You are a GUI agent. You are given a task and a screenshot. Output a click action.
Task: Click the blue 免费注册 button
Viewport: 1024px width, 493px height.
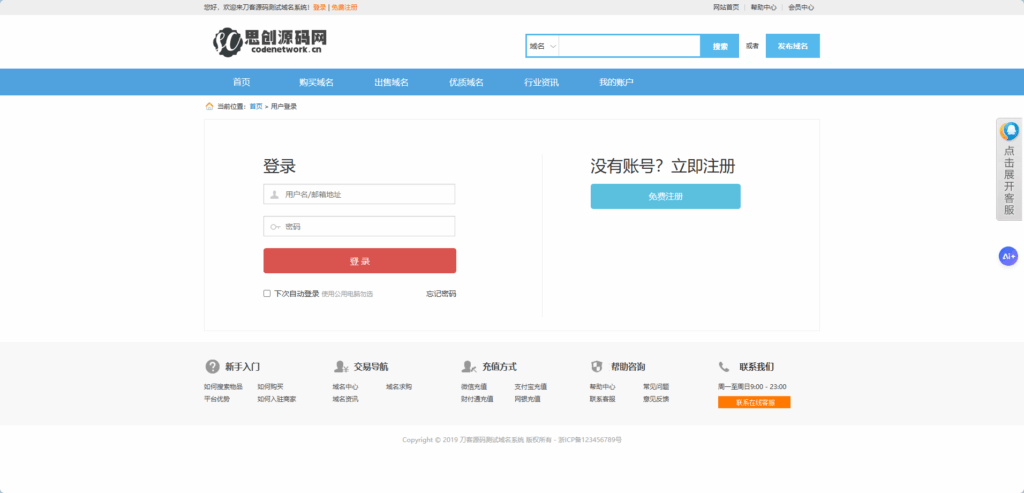[x=665, y=197]
